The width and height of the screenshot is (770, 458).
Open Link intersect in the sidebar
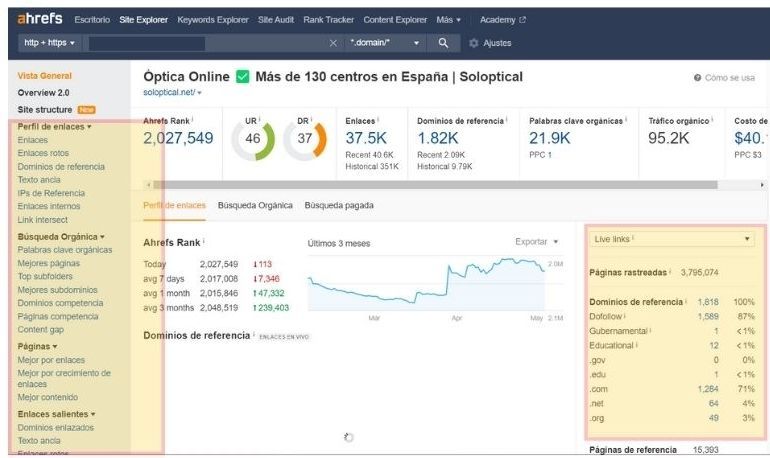tap(43, 220)
